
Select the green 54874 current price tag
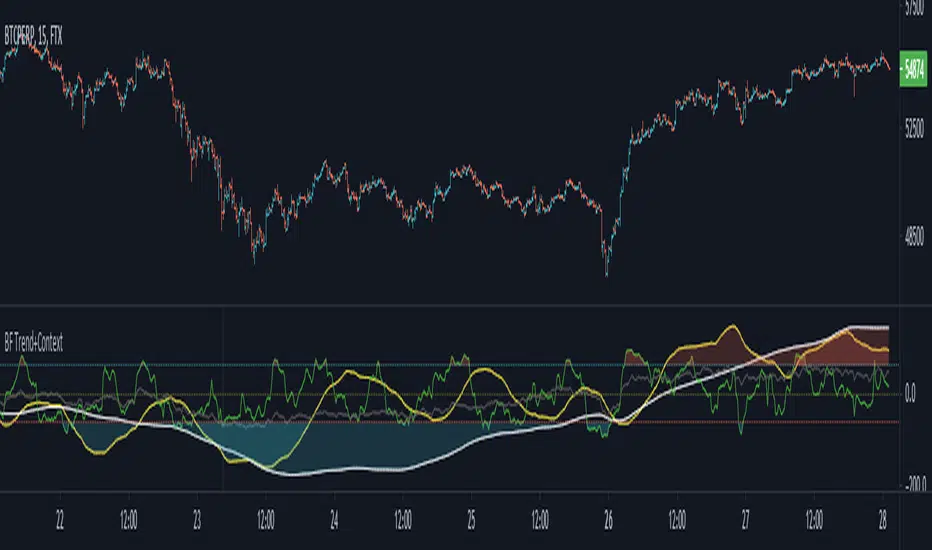(x=913, y=69)
